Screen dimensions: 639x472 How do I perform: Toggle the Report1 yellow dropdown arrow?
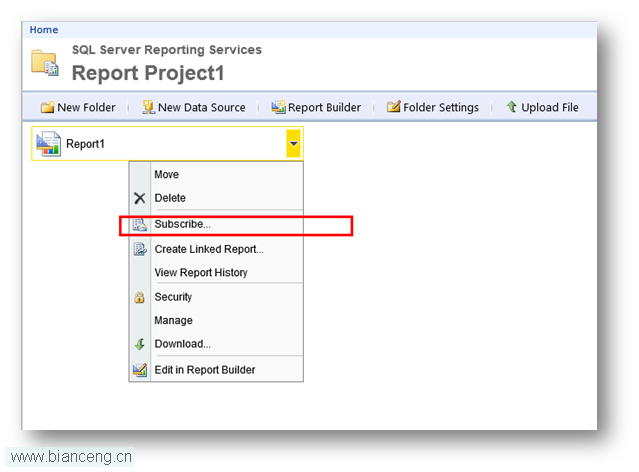point(293,143)
